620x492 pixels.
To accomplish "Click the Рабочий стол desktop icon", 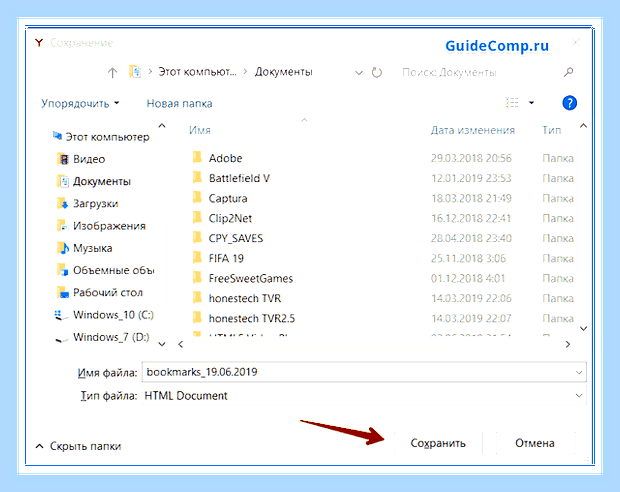I will (x=63, y=293).
